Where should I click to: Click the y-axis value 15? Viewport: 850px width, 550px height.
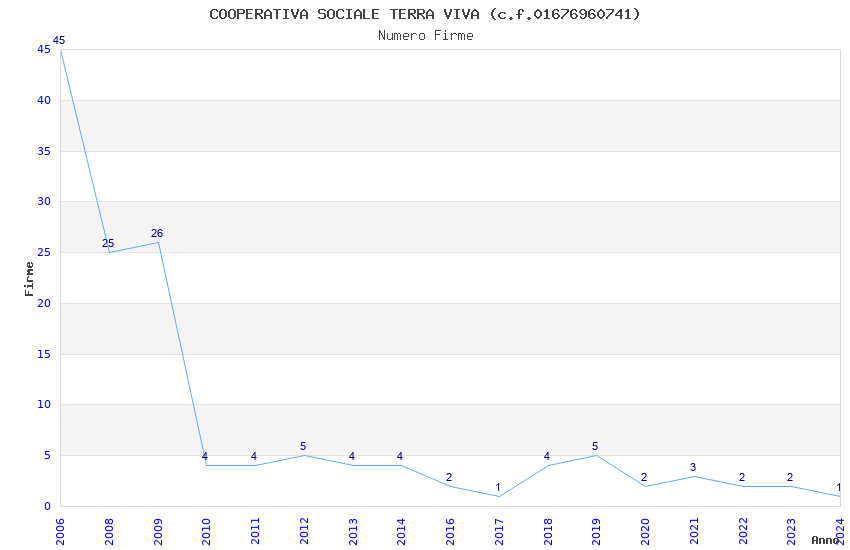coord(44,354)
